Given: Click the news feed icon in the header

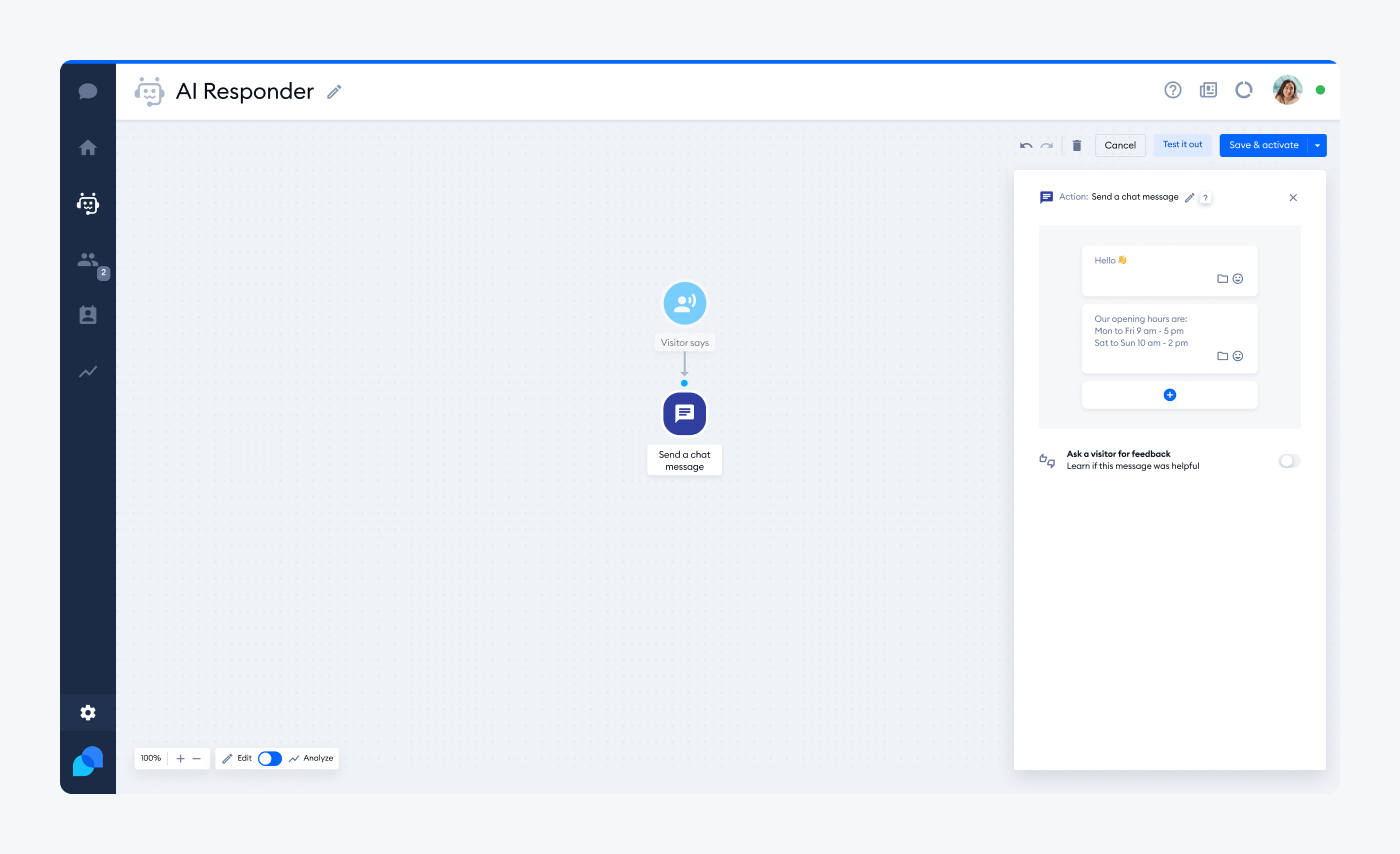Looking at the screenshot, I should tap(1208, 90).
